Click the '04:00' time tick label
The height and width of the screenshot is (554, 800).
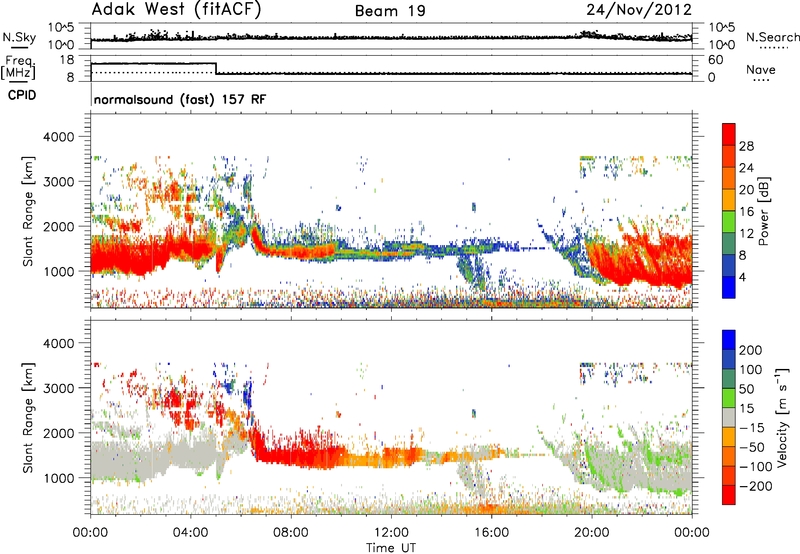point(191,533)
